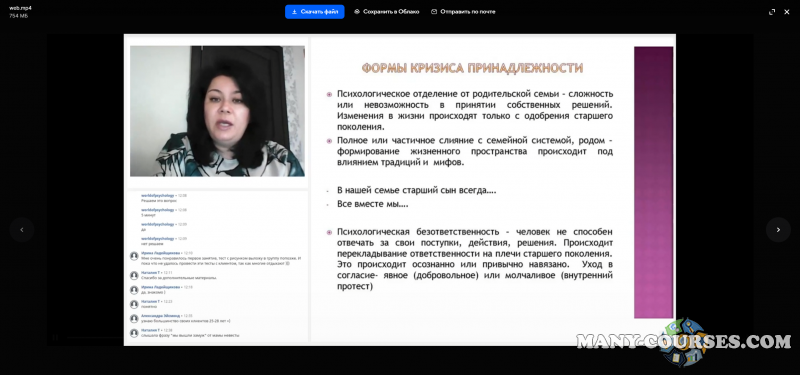Pause the video using the playback control
Viewport: 800px width, 375px height.
point(56,337)
